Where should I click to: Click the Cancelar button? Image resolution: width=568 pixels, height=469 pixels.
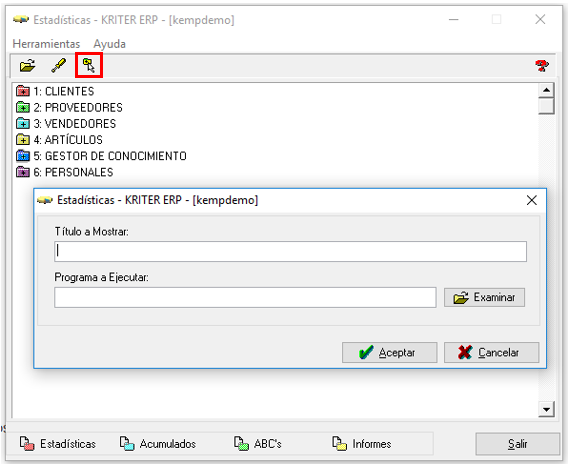(492, 352)
